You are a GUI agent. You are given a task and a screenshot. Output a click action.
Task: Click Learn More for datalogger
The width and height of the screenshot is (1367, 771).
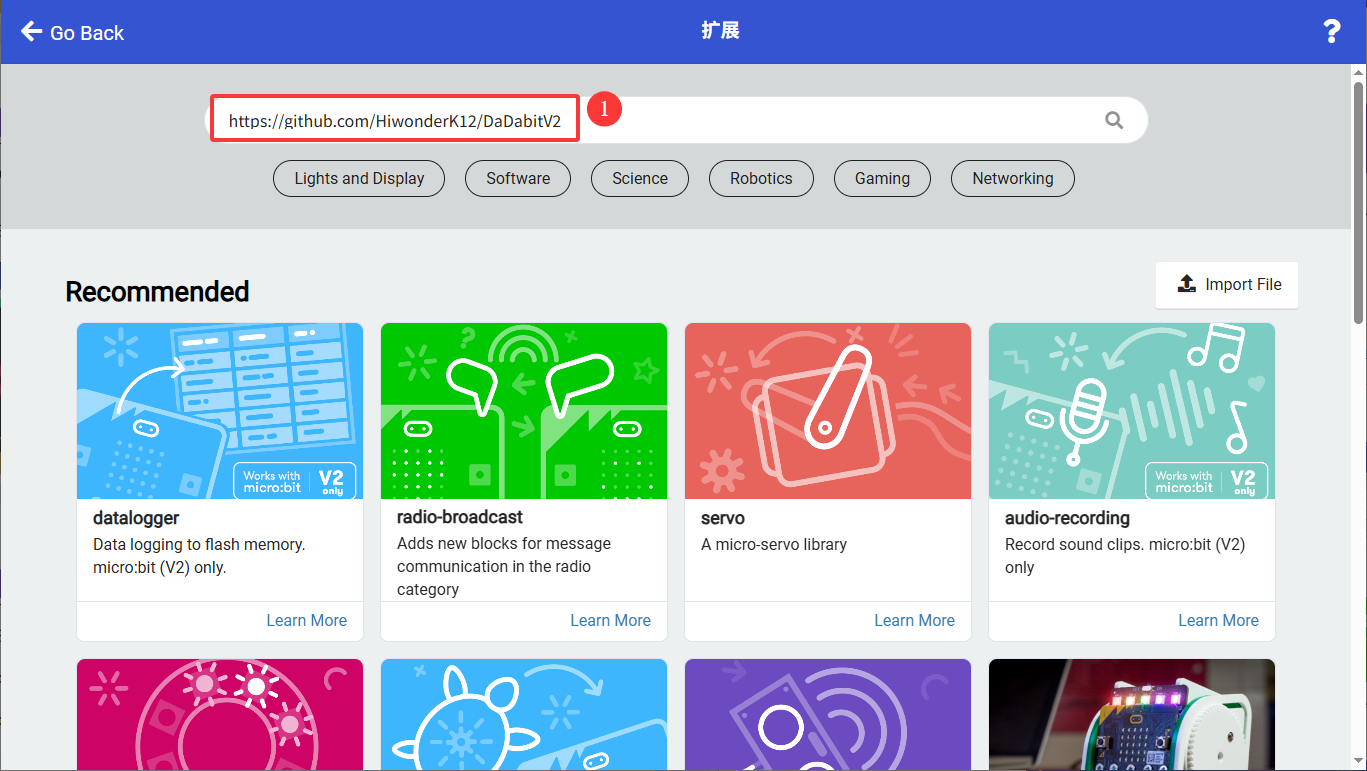[306, 621]
